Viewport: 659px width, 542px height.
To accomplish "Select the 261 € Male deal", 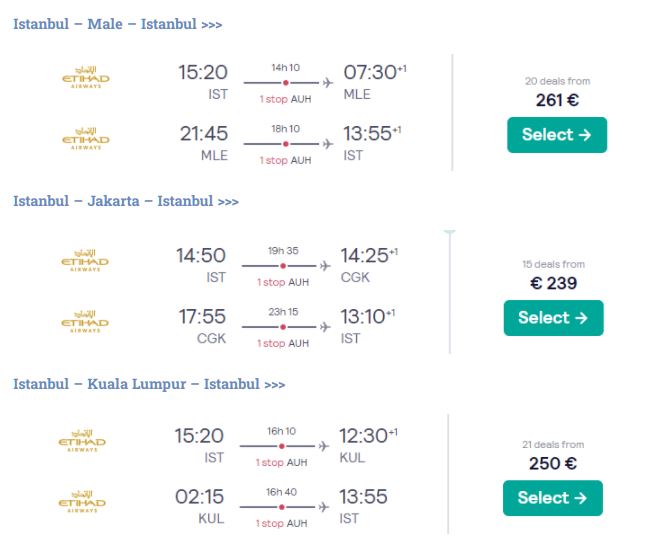I will pyautogui.click(x=556, y=135).
